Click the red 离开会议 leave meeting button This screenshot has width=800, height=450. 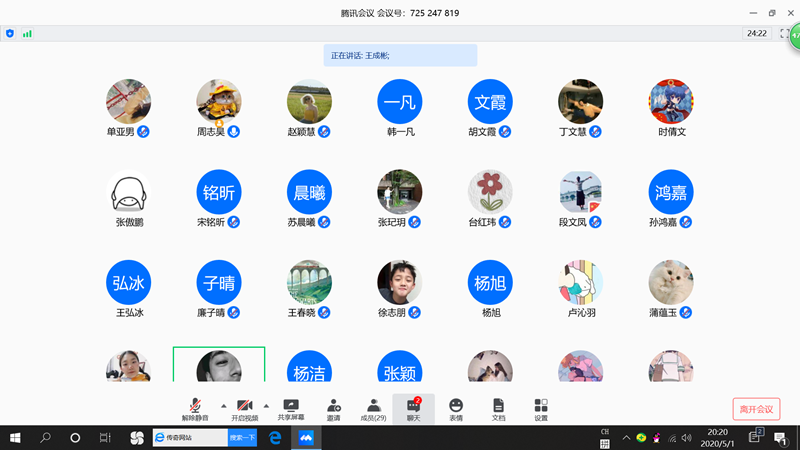tap(756, 409)
